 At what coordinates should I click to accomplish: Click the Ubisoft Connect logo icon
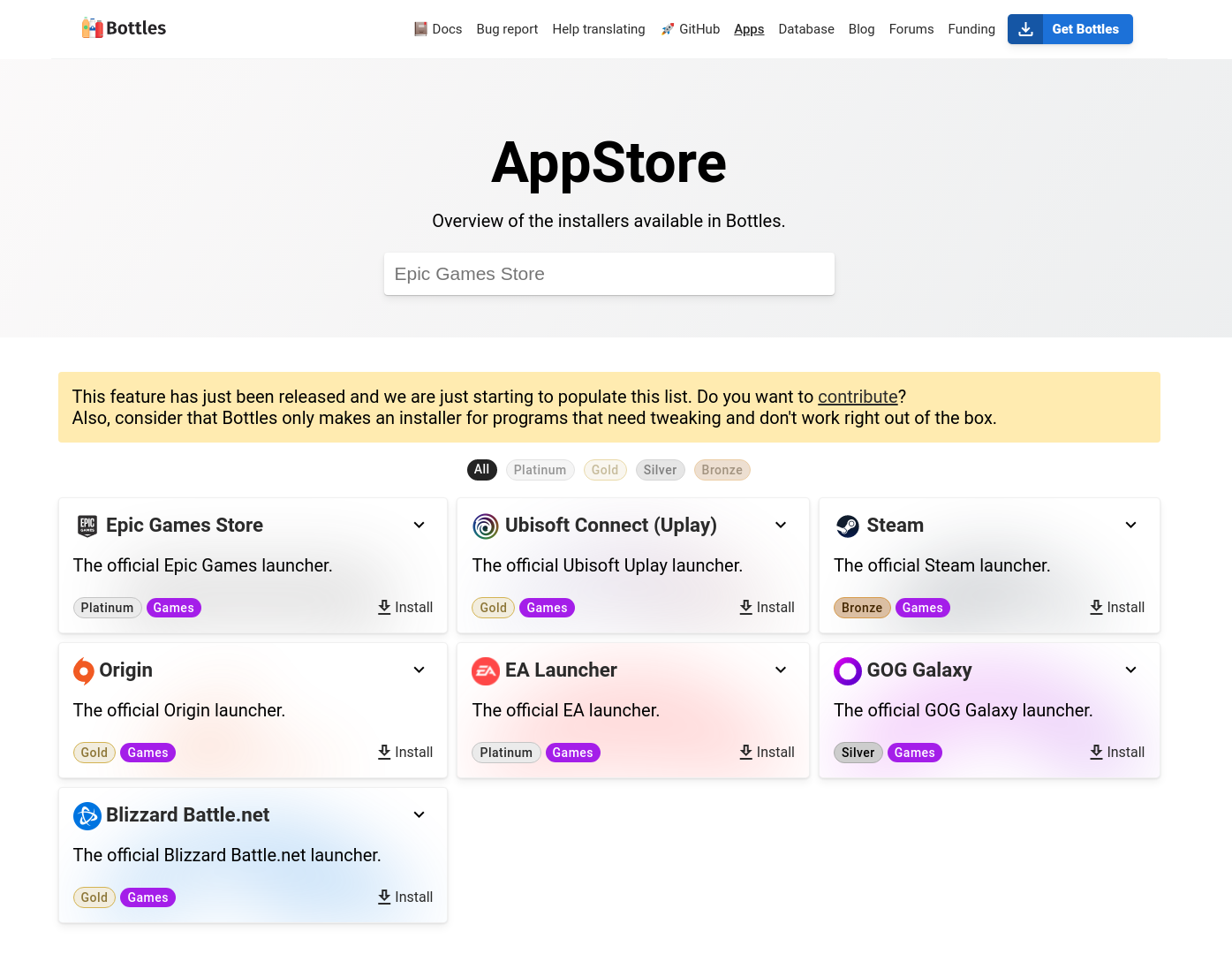[486, 526]
